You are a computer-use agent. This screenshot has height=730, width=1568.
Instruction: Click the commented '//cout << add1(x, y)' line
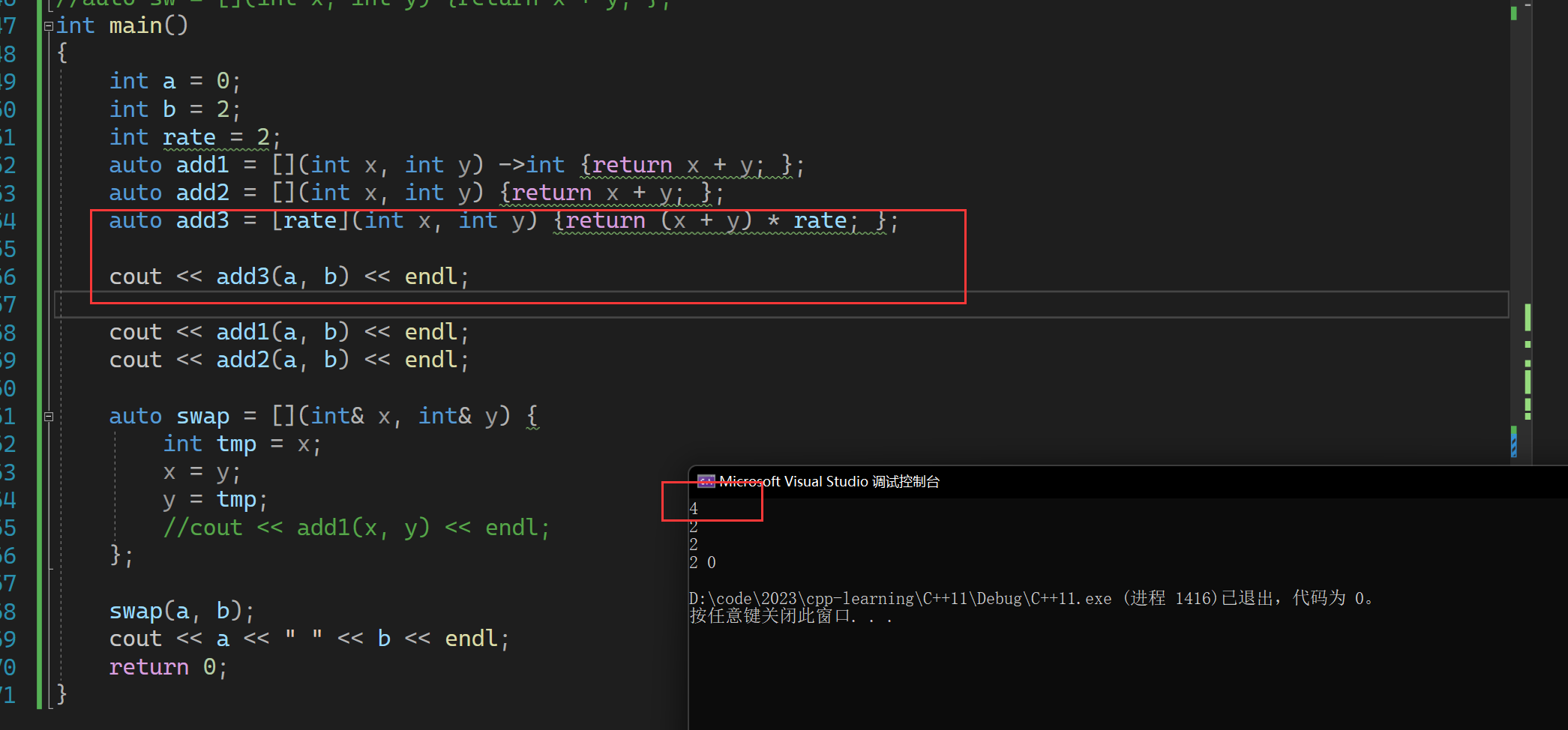(357, 528)
